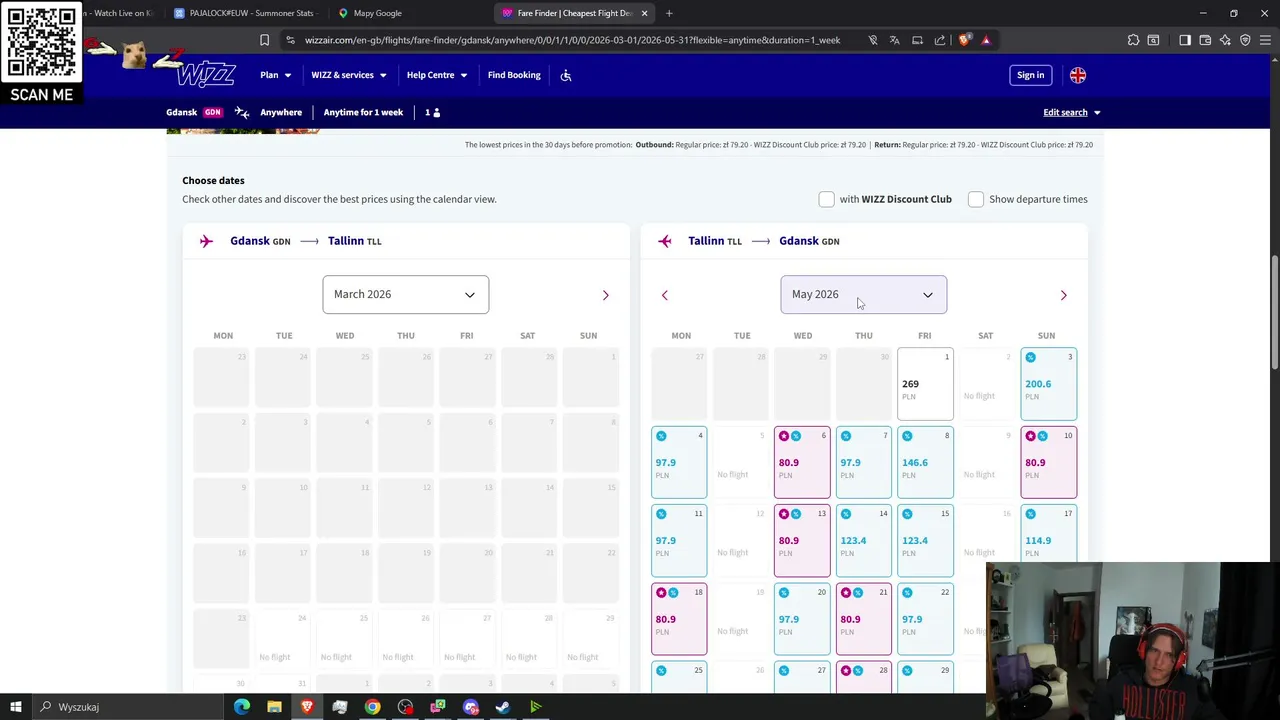The height and width of the screenshot is (720, 1280).
Task: Select May 10 return fare 80.9
Action: pyautogui.click(x=1049, y=462)
